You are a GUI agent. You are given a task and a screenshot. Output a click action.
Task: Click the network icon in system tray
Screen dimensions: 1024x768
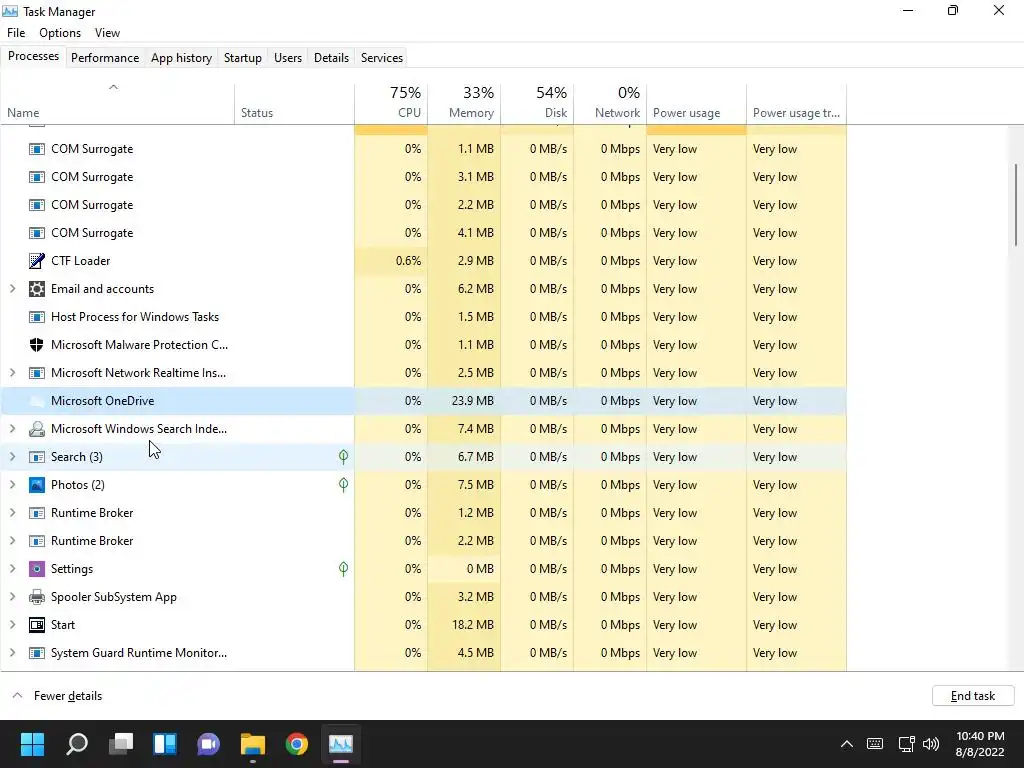click(x=906, y=744)
